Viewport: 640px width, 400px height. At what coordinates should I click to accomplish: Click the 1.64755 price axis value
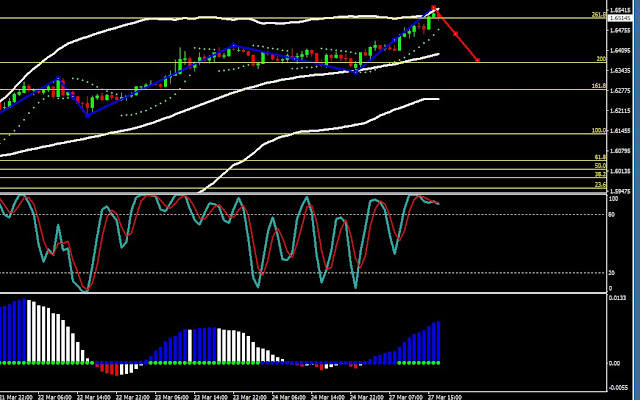tap(620, 30)
